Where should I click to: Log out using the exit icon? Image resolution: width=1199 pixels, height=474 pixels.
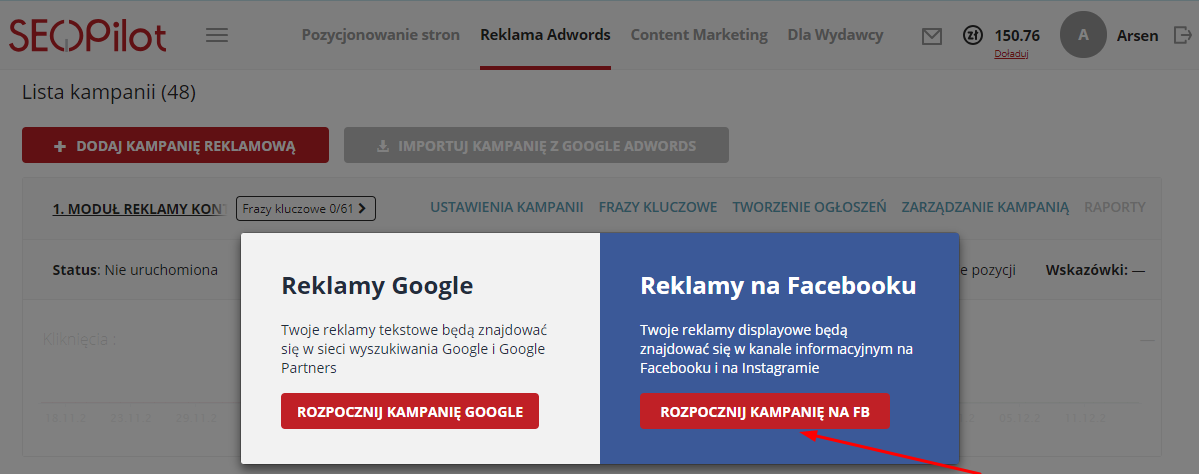point(1180,36)
